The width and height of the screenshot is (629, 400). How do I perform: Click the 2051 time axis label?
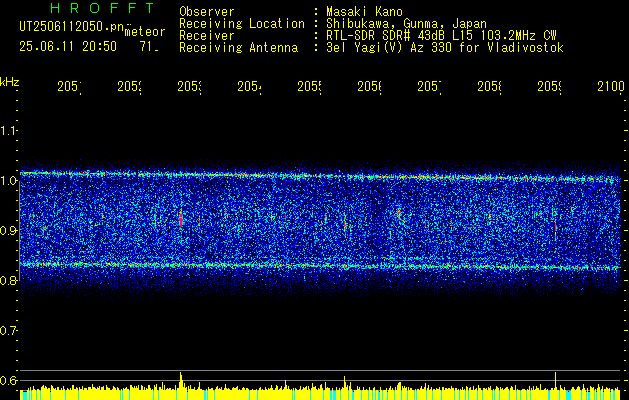point(69,86)
